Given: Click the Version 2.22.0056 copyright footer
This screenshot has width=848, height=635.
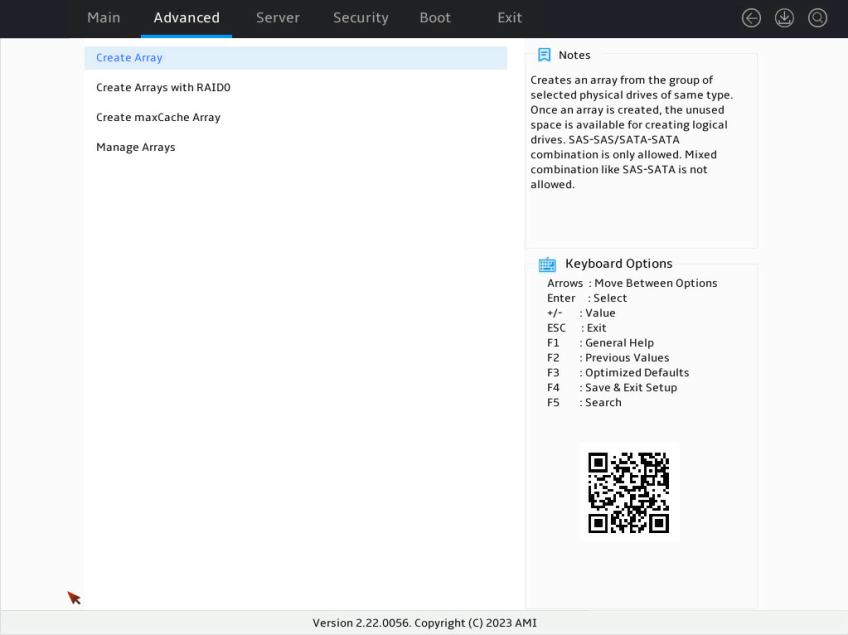Looking at the screenshot, I should [425, 623].
